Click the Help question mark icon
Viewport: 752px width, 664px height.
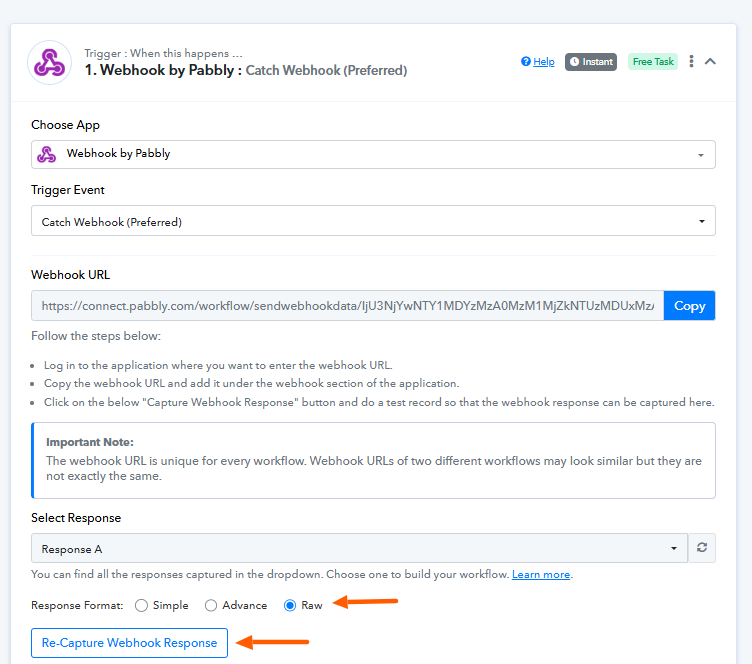click(x=526, y=61)
